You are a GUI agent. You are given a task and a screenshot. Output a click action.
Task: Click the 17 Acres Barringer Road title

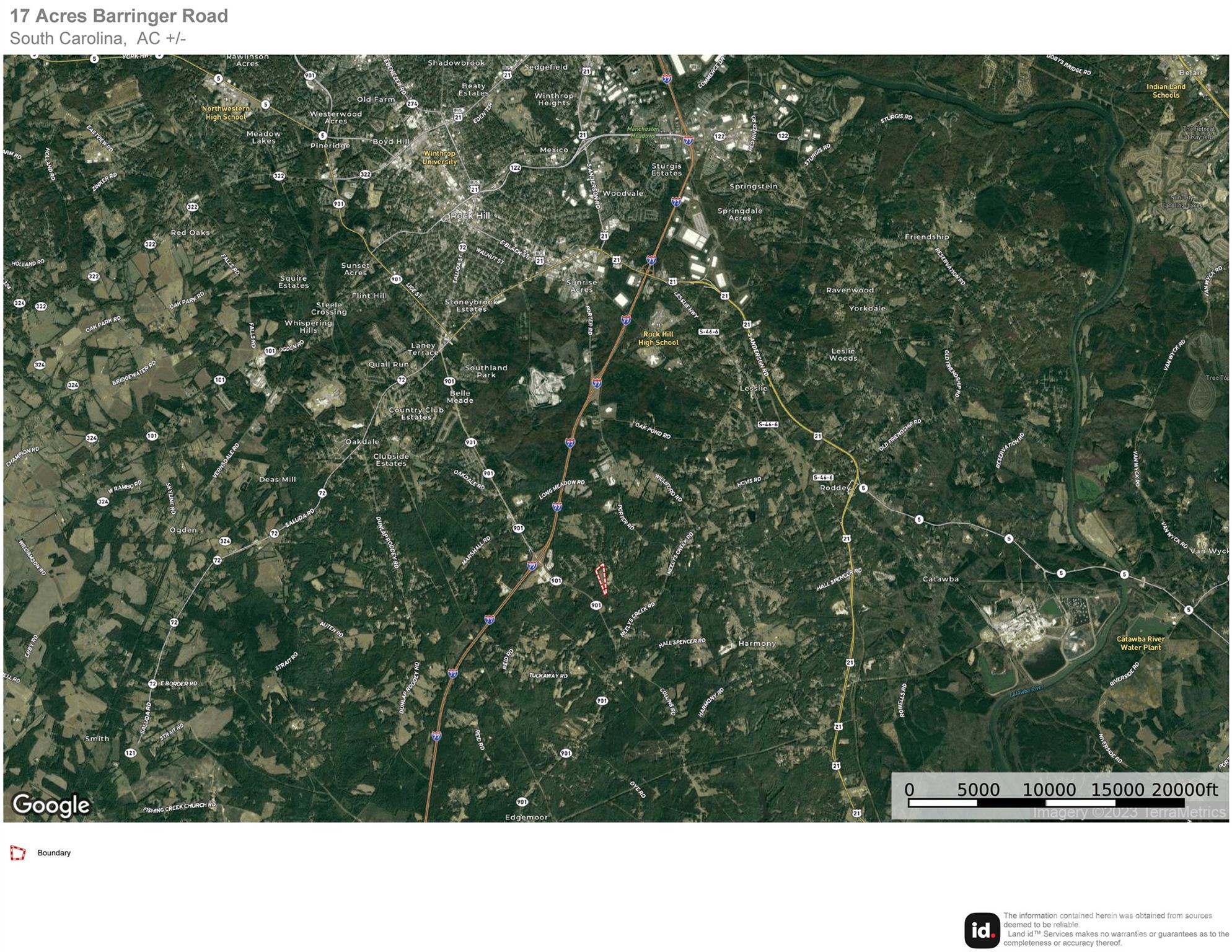119,15
